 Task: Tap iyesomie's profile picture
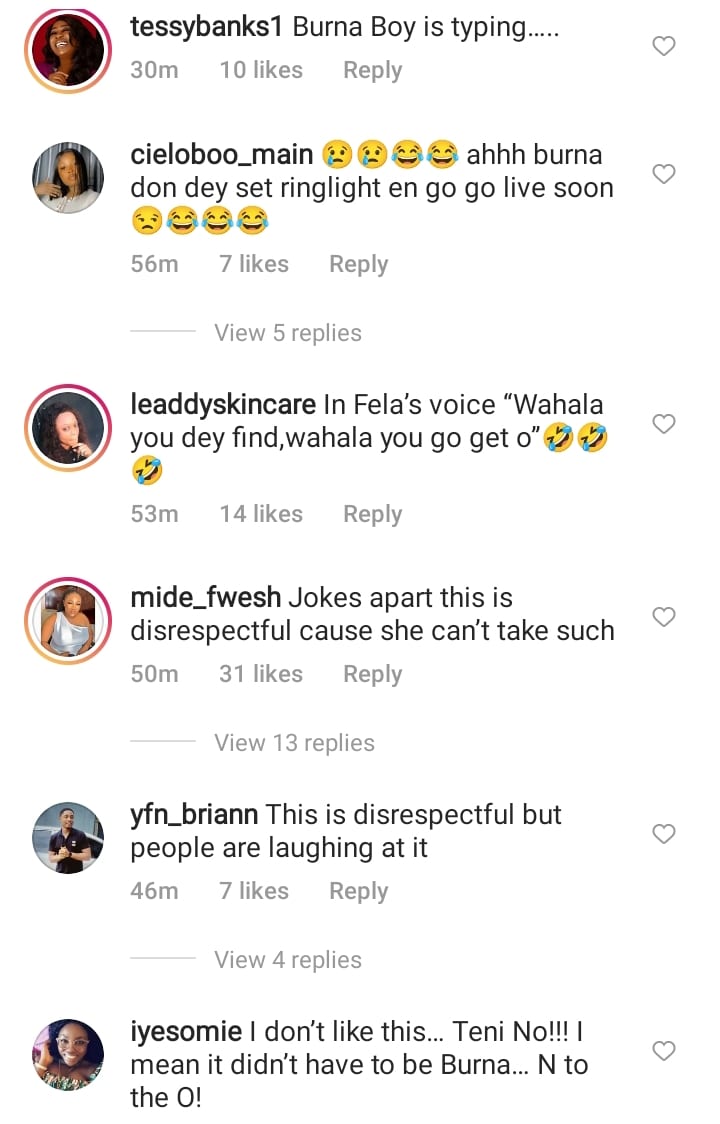pyautogui.click(x=68, y=1054)
